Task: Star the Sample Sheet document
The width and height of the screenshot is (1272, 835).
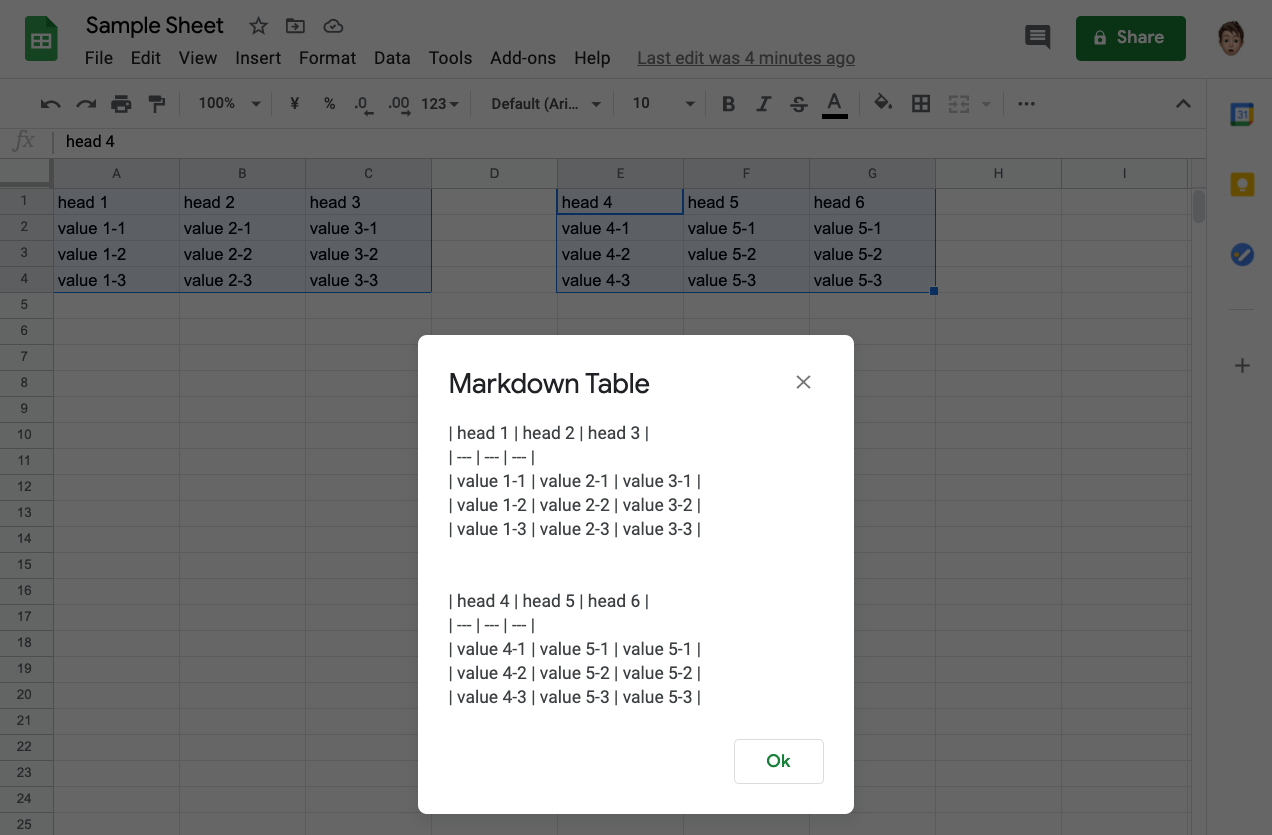Action: 258,26
